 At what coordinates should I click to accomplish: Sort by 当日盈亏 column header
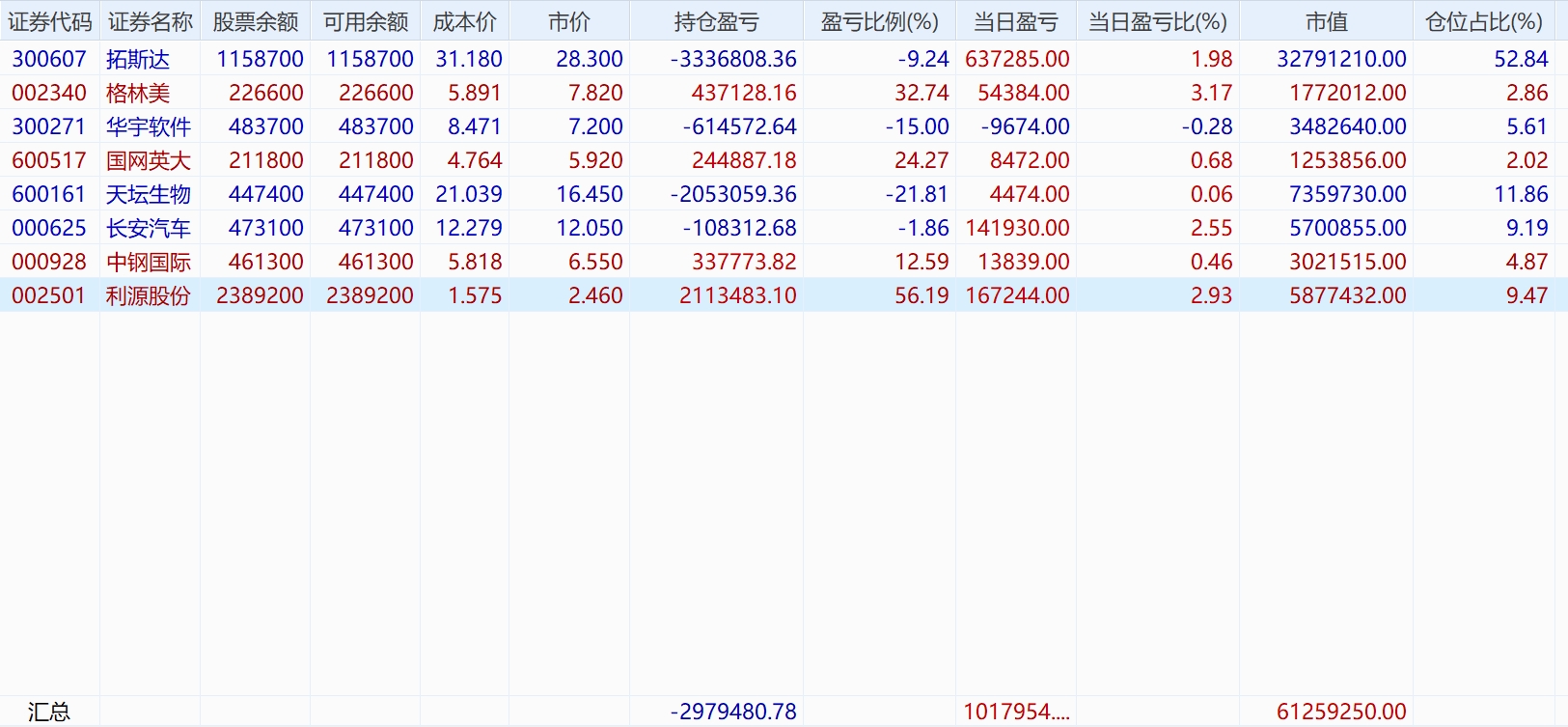(1016, 21)
